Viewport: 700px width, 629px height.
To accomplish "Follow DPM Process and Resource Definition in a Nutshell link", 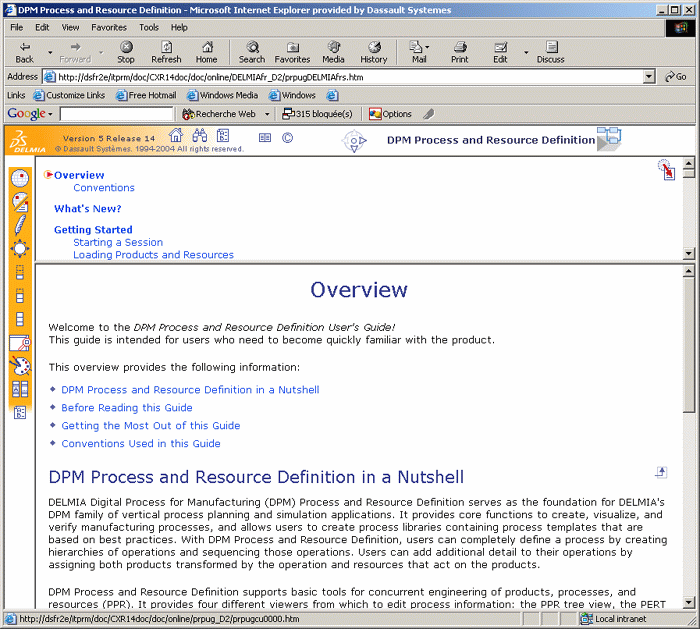I will (190, 390).
